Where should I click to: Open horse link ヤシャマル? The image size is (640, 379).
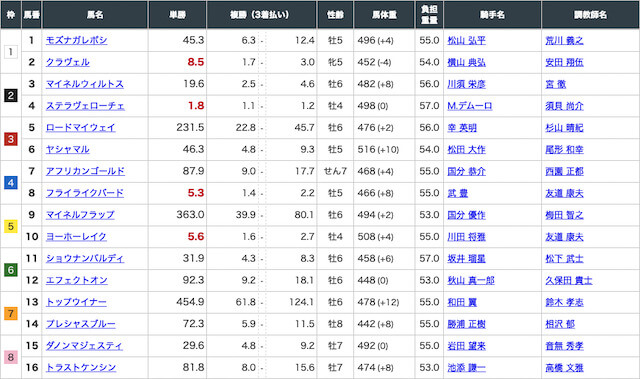[x=67, y=150]
